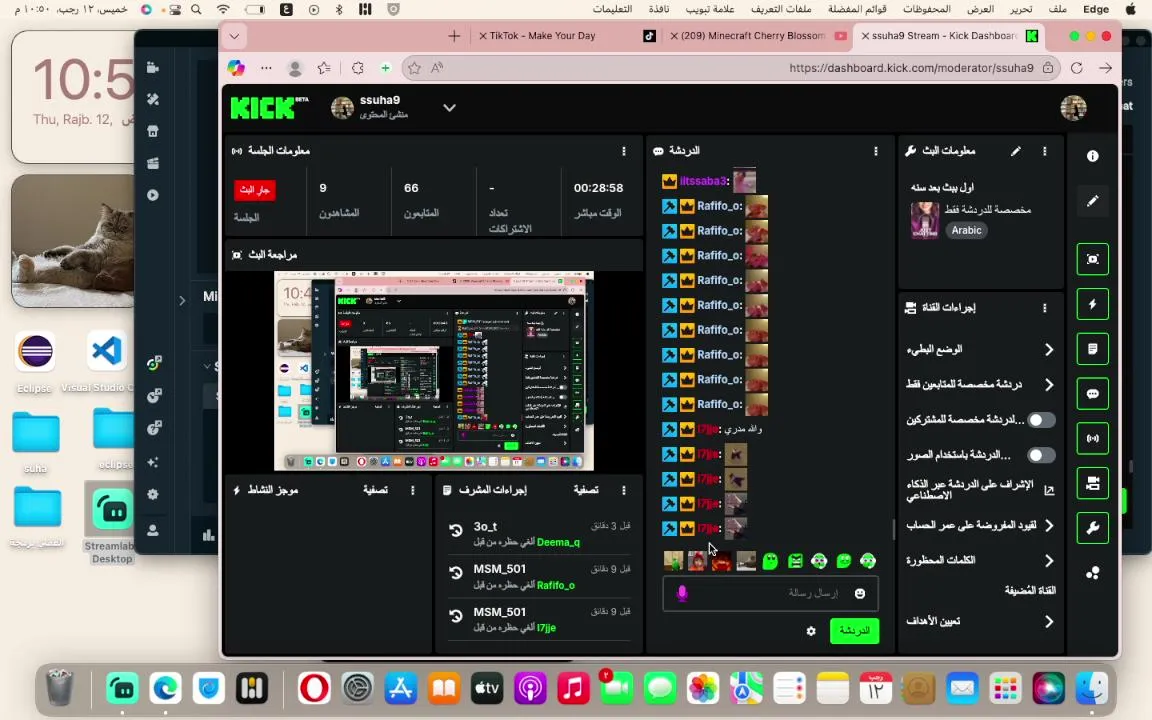Select ssuha9 Stream Kick Dashboard tab

pos(949,35)
